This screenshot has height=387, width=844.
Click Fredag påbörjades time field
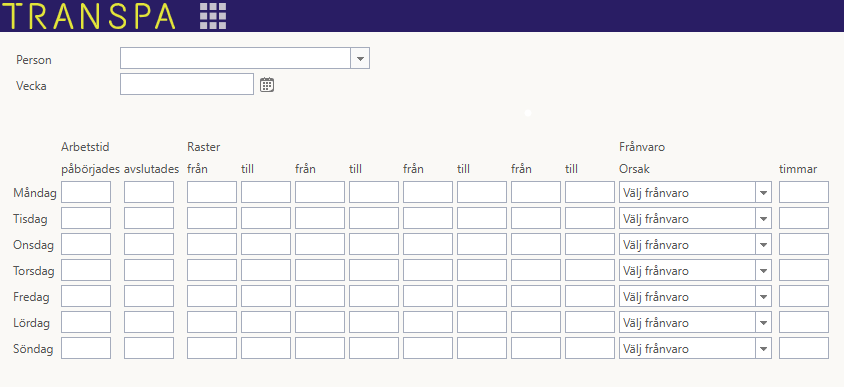tap(86, 297)
